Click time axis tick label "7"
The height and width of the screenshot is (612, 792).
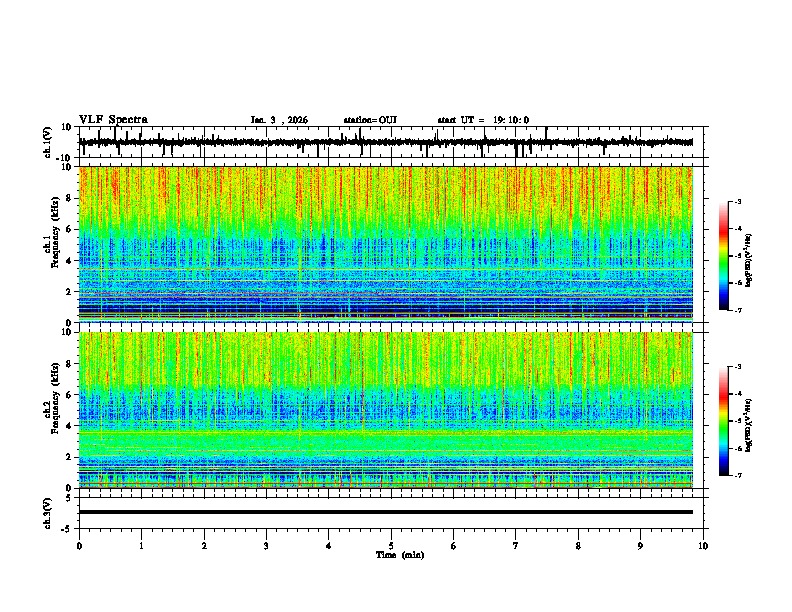516,546
